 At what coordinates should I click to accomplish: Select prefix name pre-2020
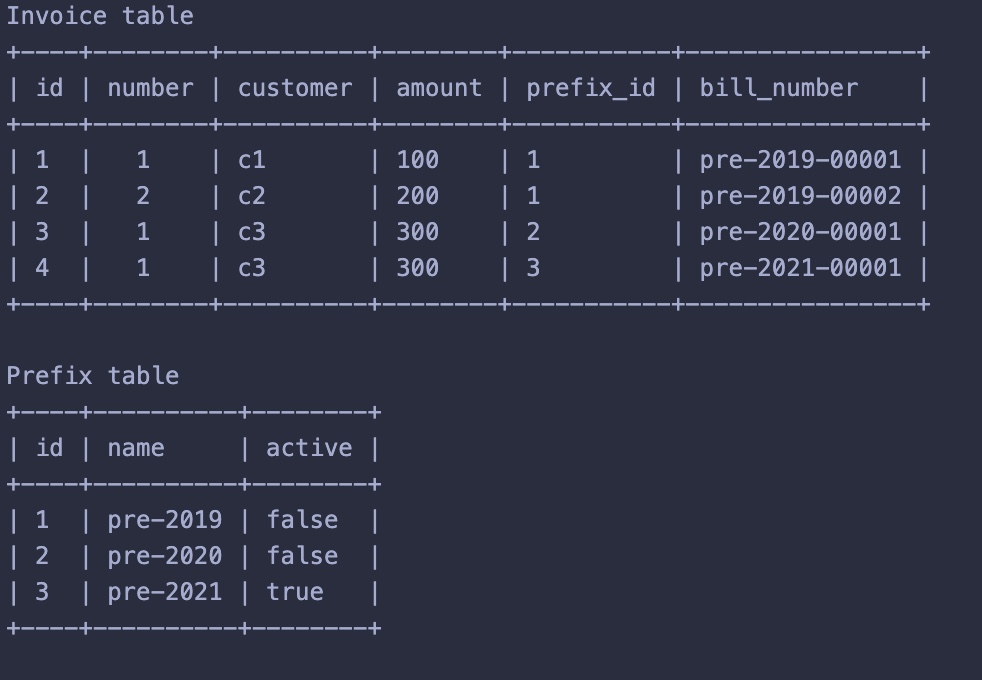click(165, 556)
